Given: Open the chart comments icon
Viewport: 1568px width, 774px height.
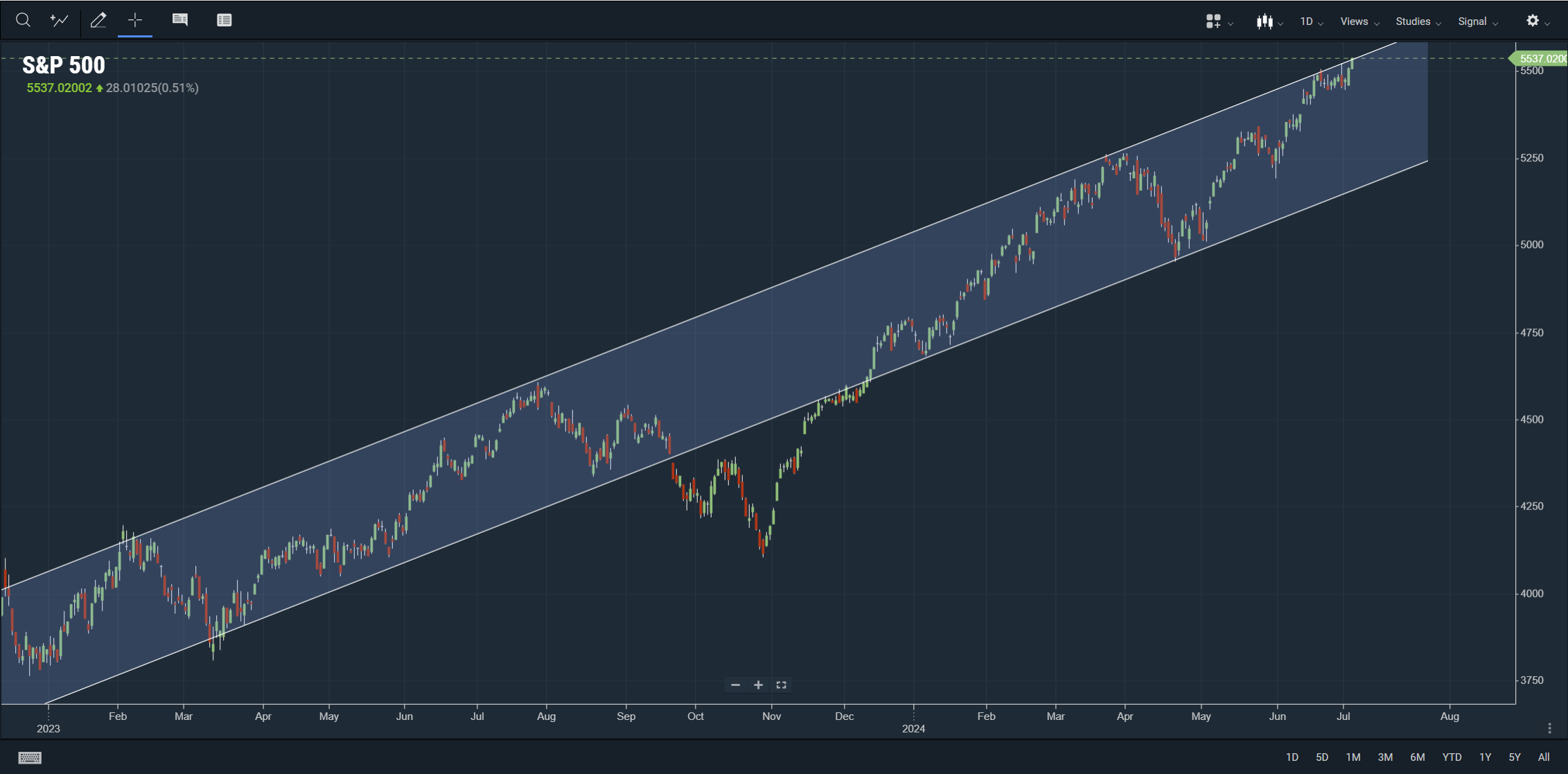Looking at the screenshot, I should coord(180,20).
